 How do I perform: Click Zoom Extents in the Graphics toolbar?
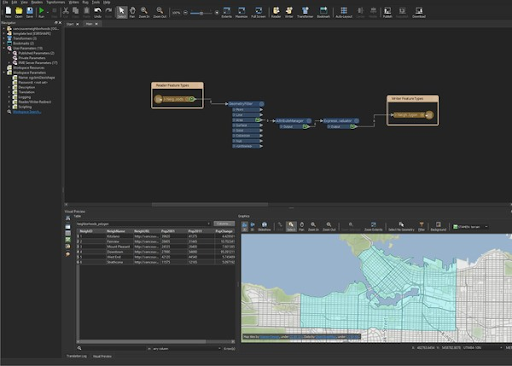(x=373, y=226)
